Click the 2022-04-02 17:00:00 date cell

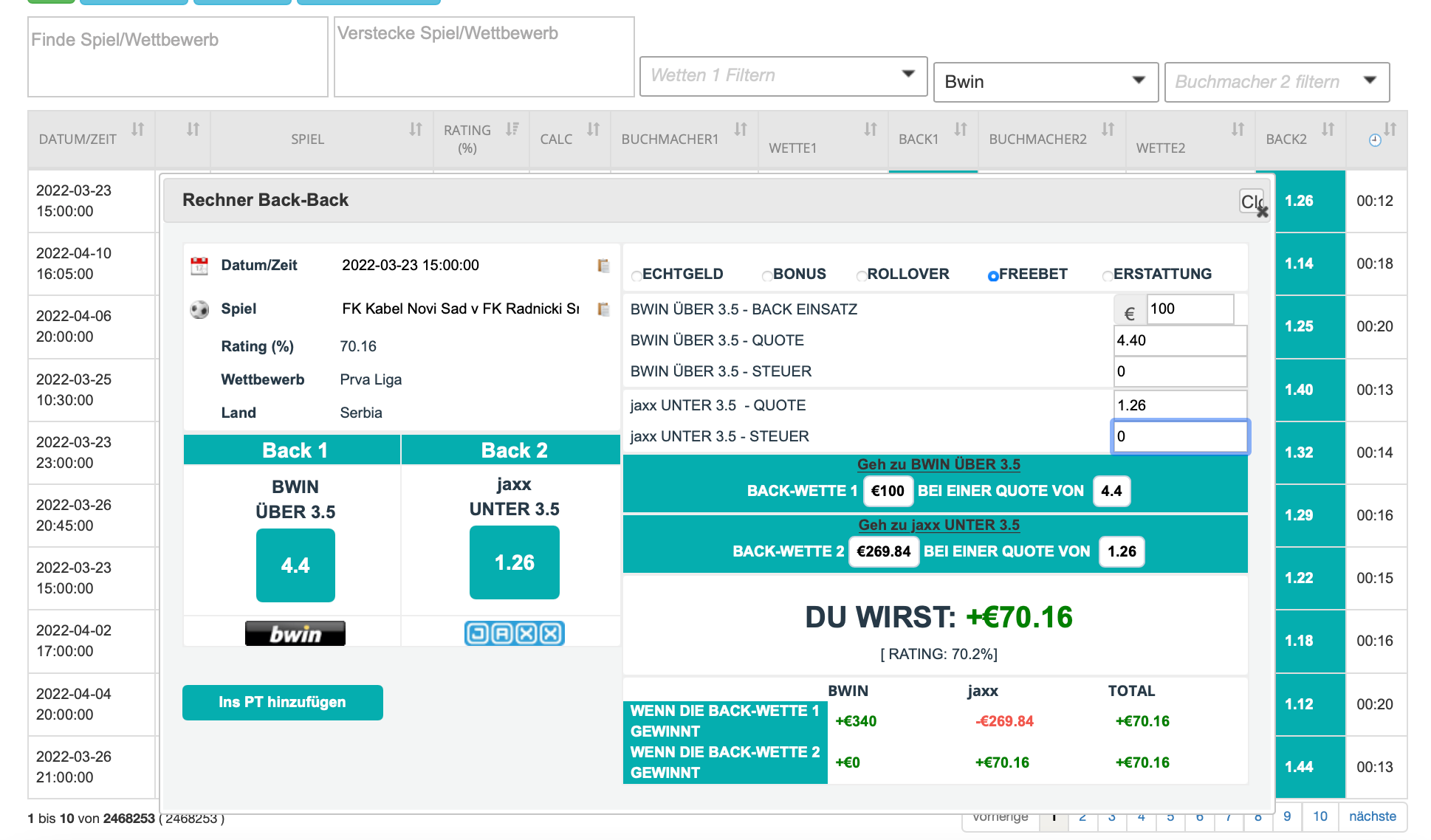pos(92,641)
